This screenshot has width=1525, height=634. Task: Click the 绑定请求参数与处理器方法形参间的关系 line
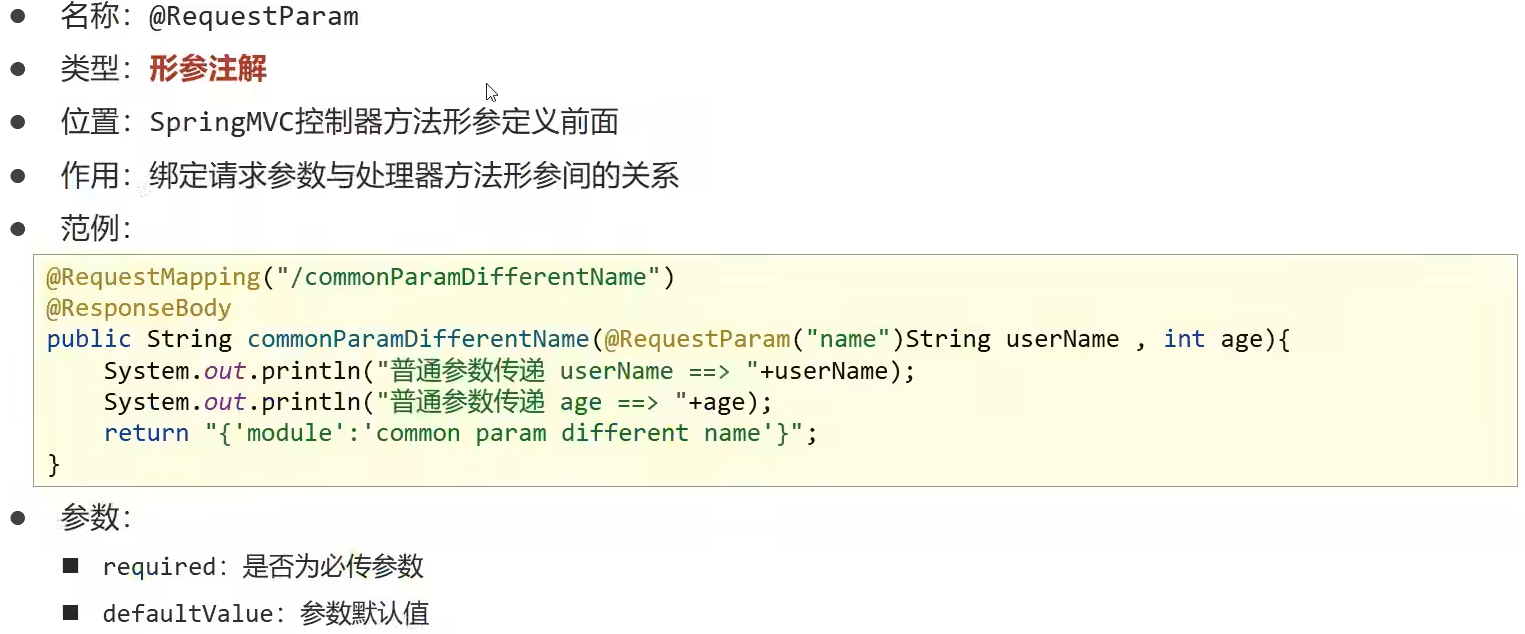414,175
